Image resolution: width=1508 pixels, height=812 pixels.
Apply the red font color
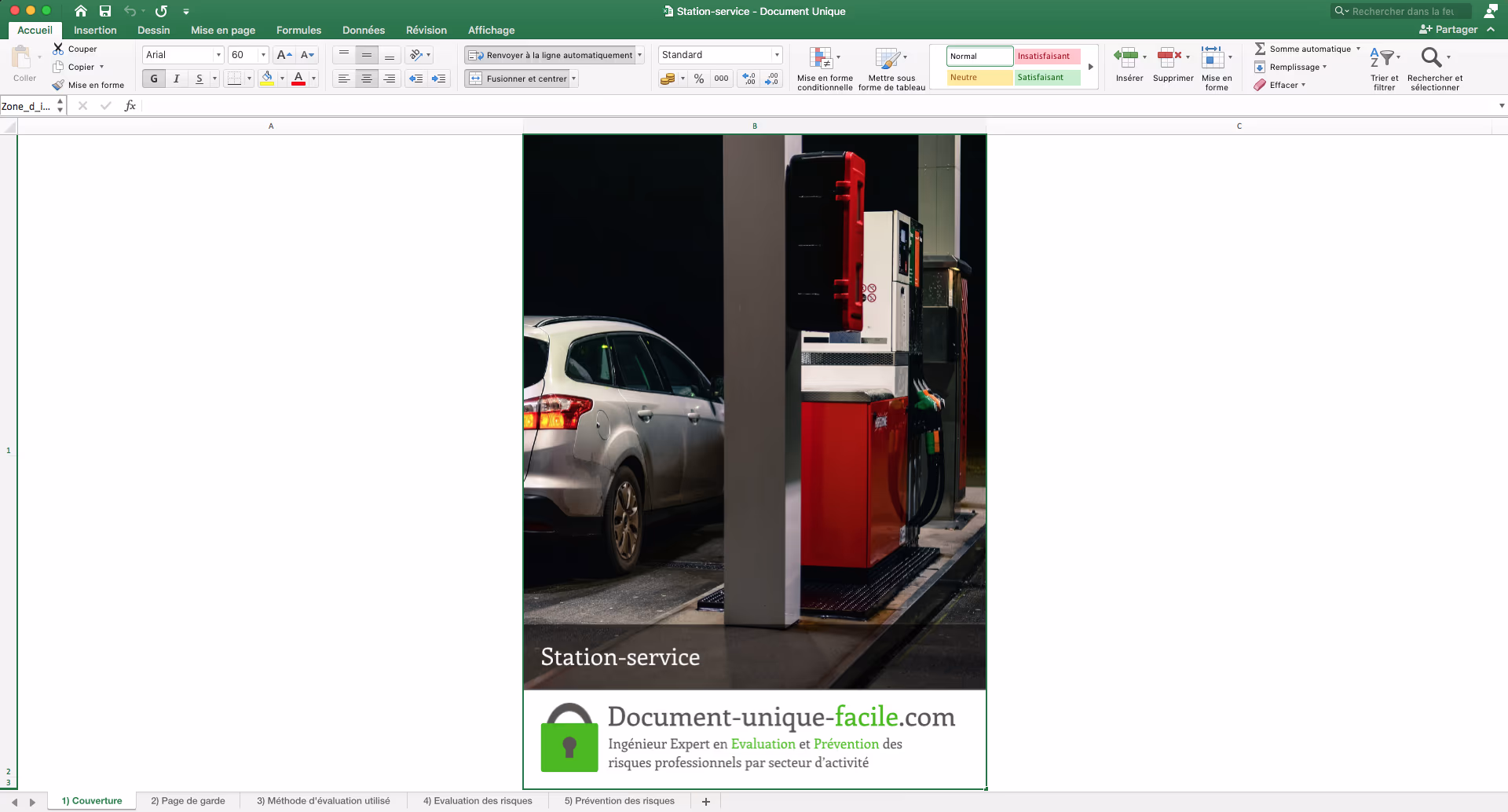coord(298,79)
